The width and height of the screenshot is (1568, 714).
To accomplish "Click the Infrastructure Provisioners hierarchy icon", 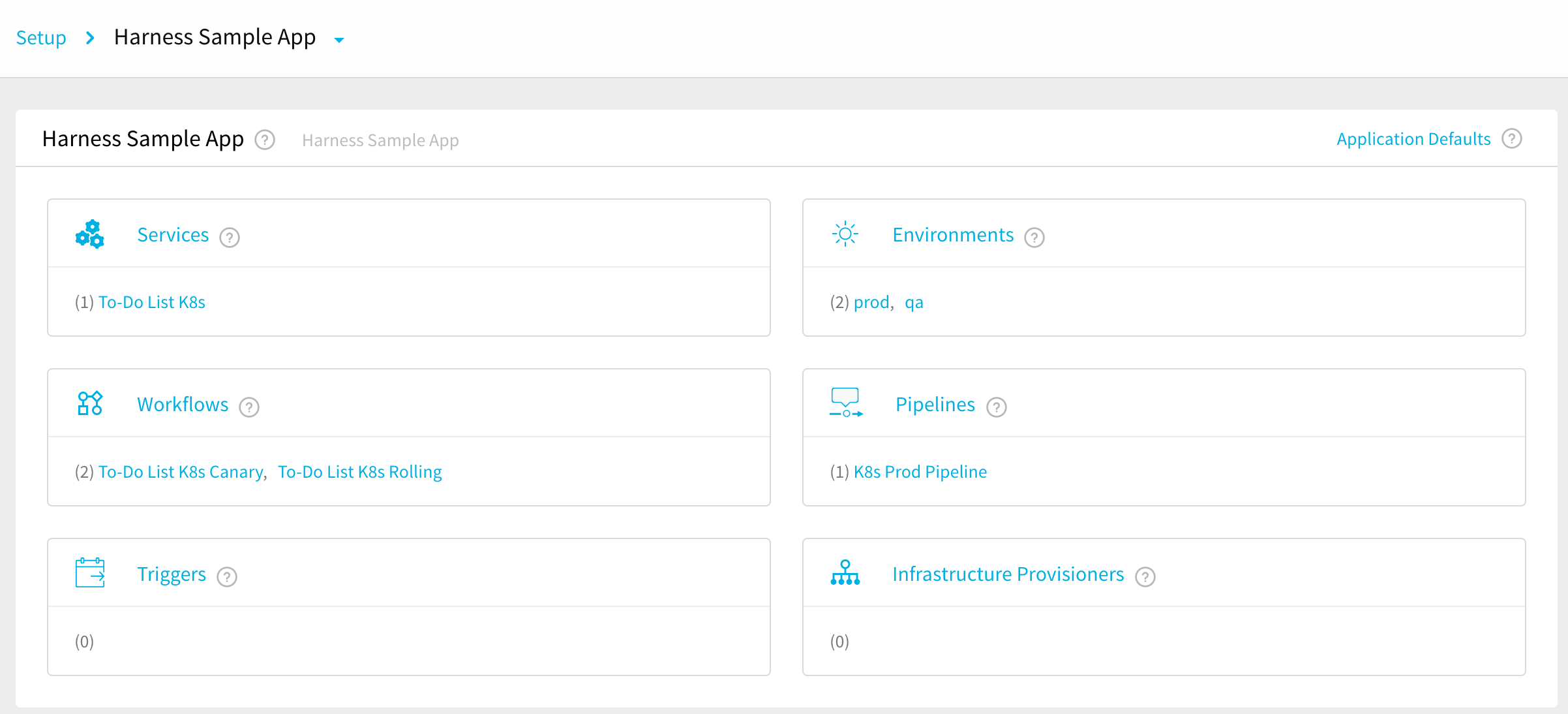I will (845, 572).
